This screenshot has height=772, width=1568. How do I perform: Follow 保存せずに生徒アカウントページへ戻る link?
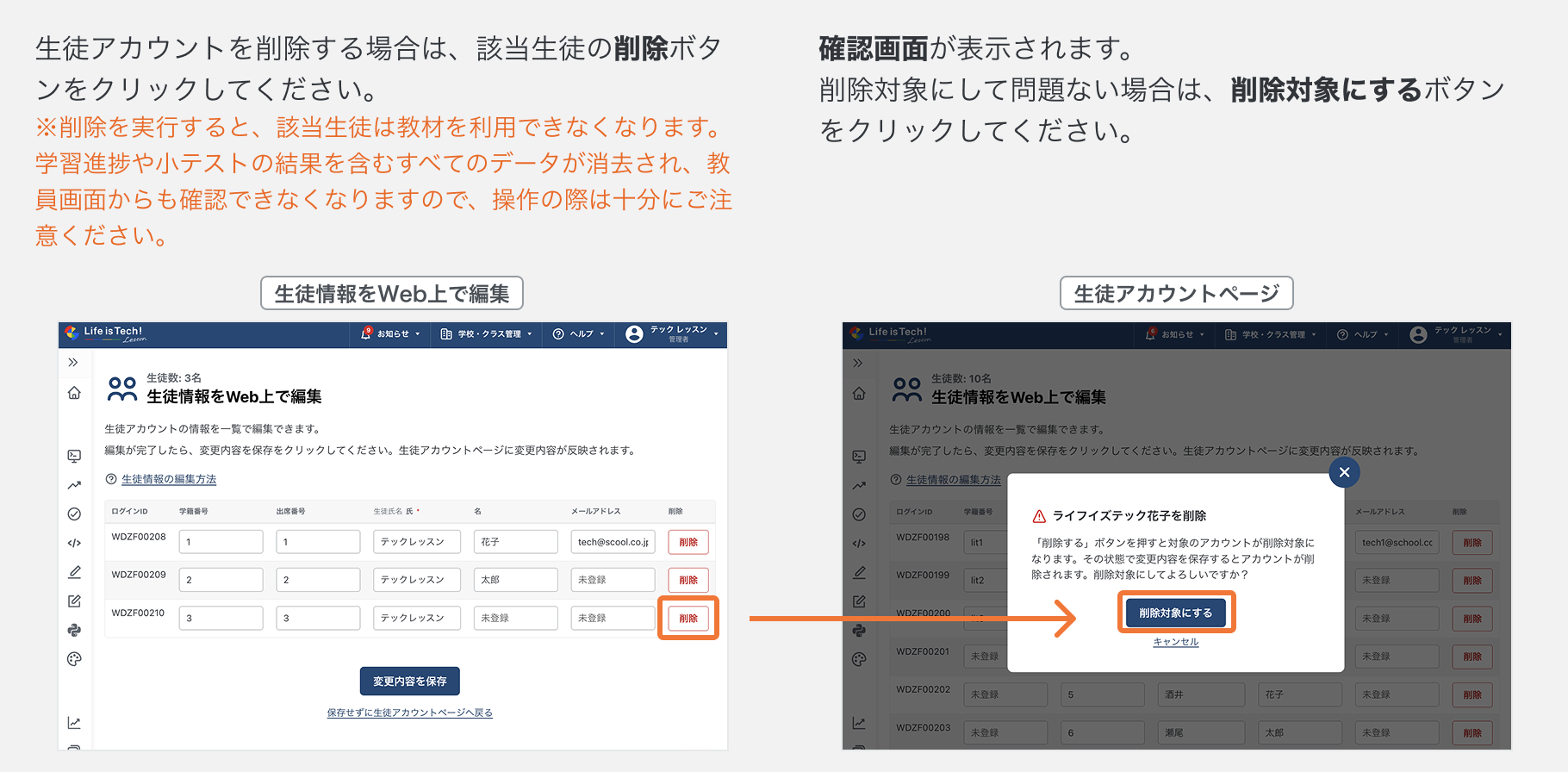click(410, 713)
